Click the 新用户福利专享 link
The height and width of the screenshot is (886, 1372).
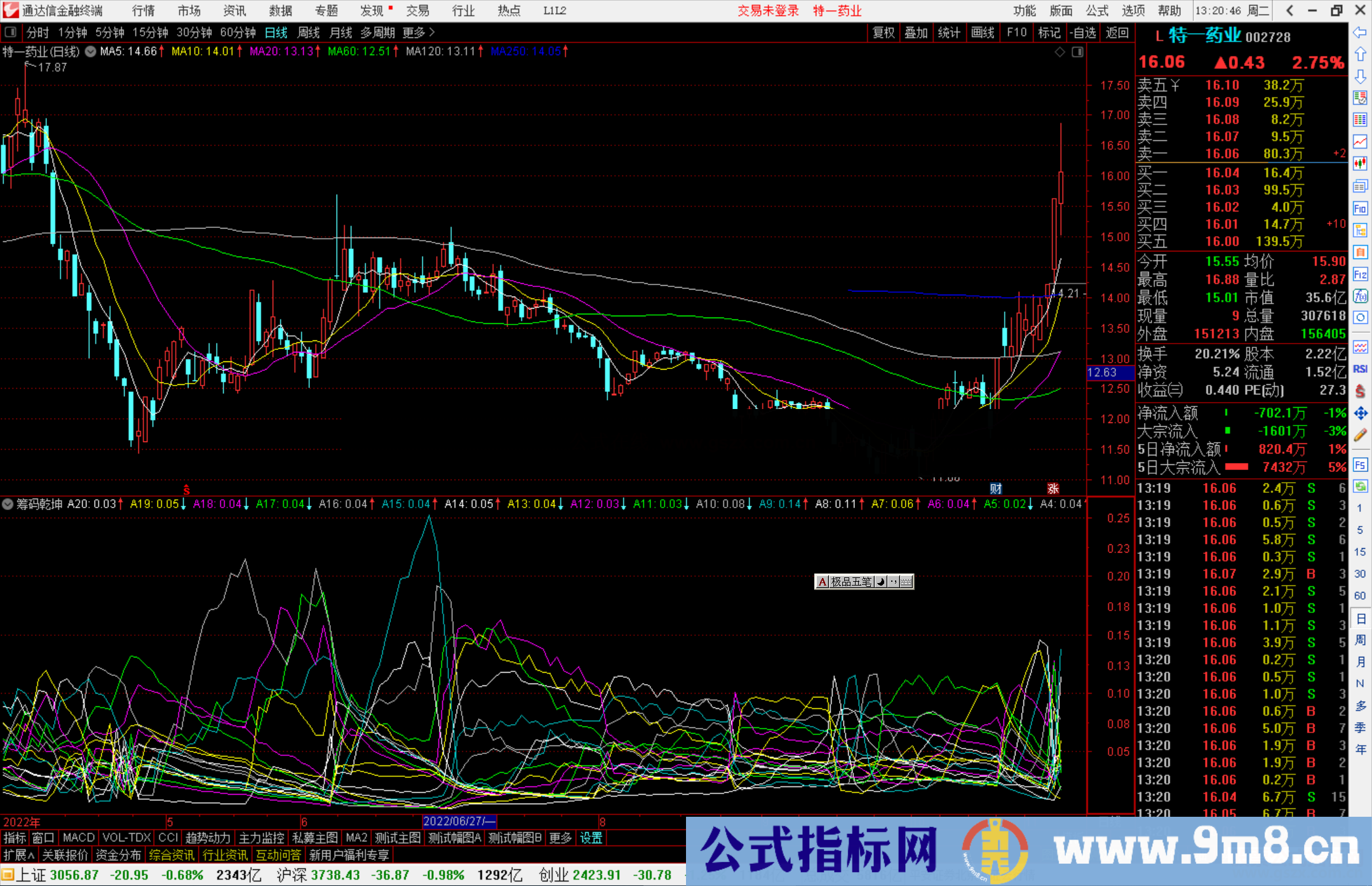349,855
